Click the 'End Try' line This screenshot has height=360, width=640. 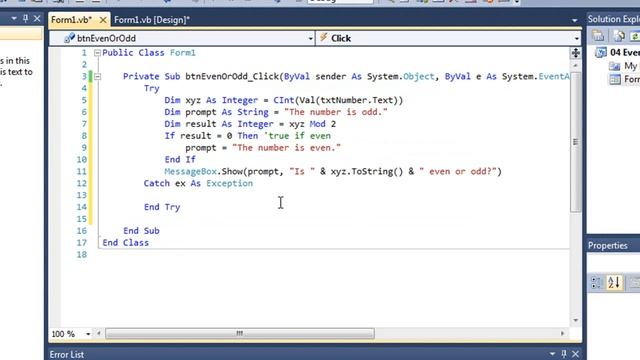[x=162, y=207]
